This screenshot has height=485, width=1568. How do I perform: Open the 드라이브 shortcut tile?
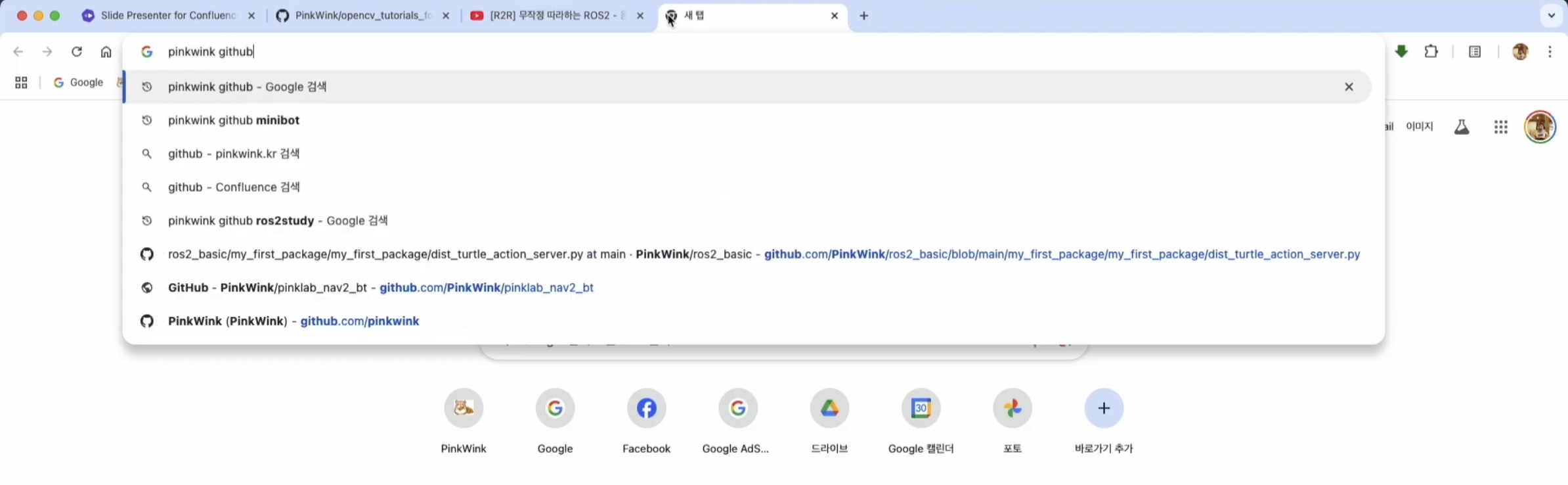(829, 421)
